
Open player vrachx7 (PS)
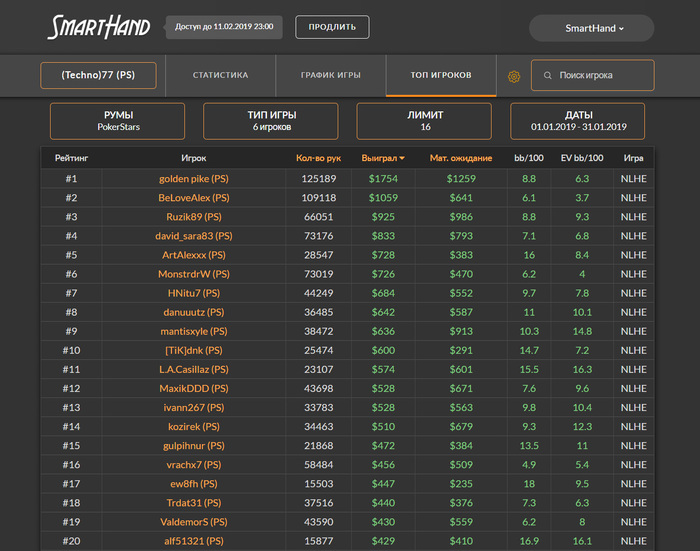[194, 465]
